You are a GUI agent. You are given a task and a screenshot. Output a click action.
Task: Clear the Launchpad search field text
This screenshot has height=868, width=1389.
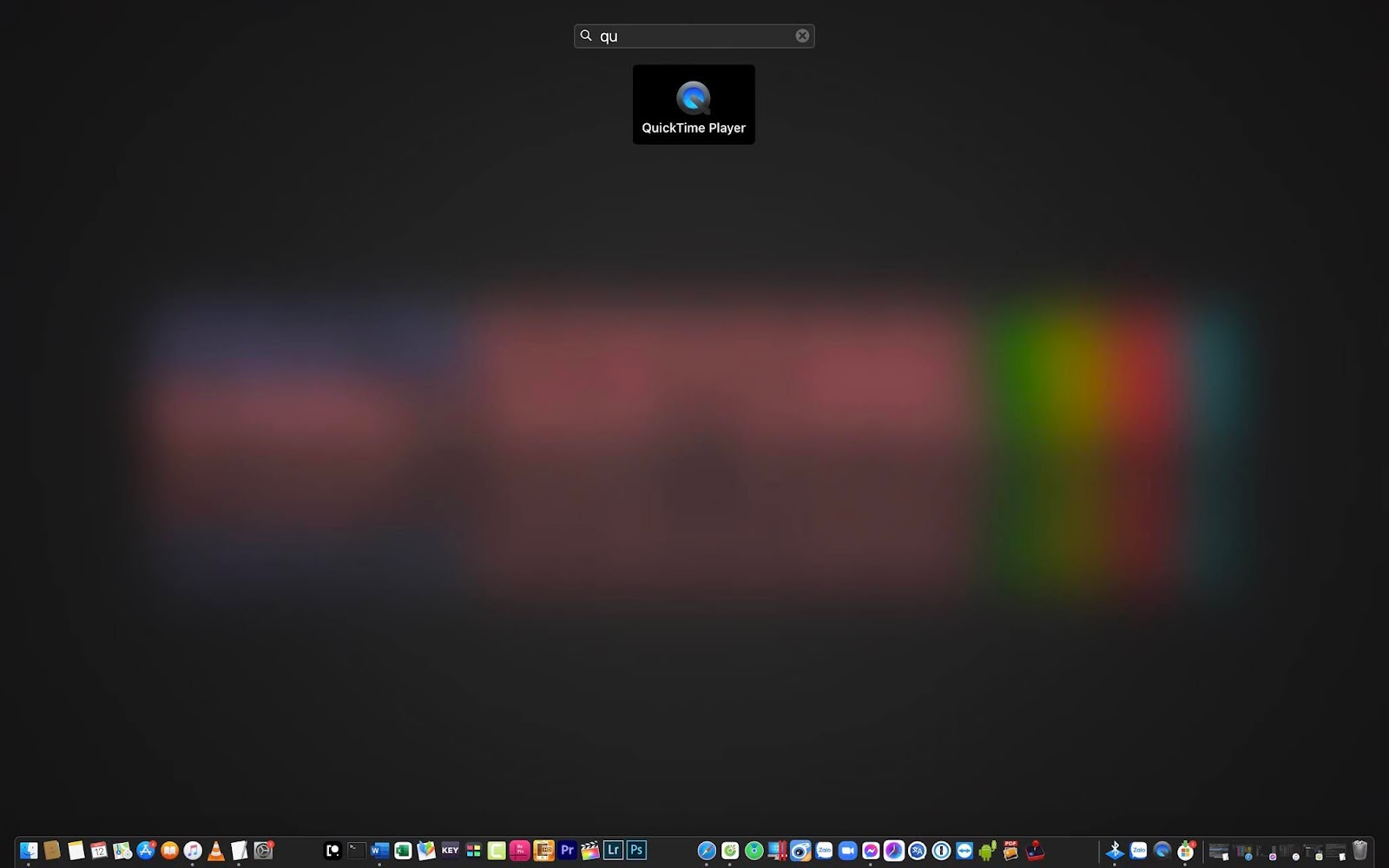click(802, 36)
